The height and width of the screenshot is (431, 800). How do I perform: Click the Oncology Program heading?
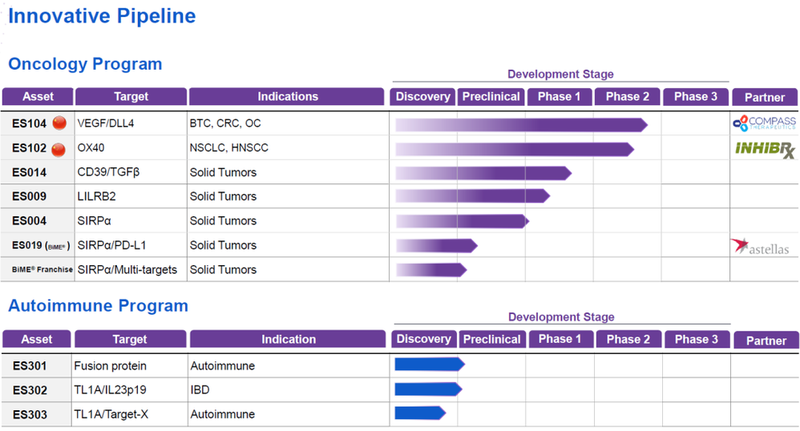coord(85,64)
